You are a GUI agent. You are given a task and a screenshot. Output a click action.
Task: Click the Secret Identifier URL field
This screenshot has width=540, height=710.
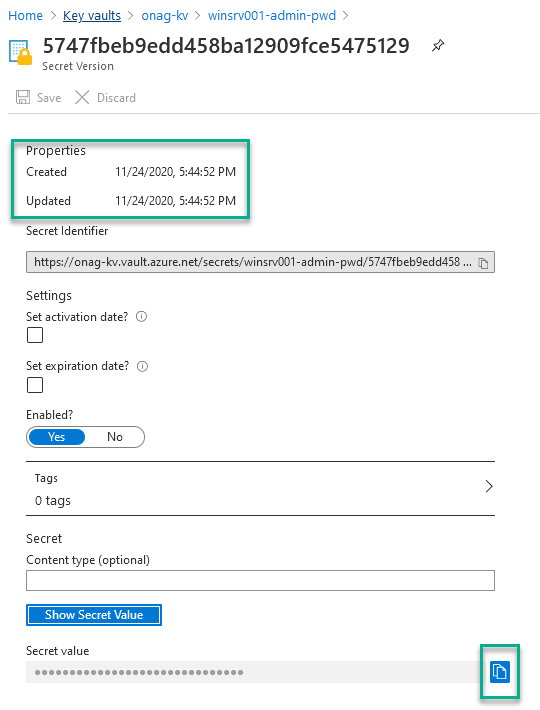[260, 262]
